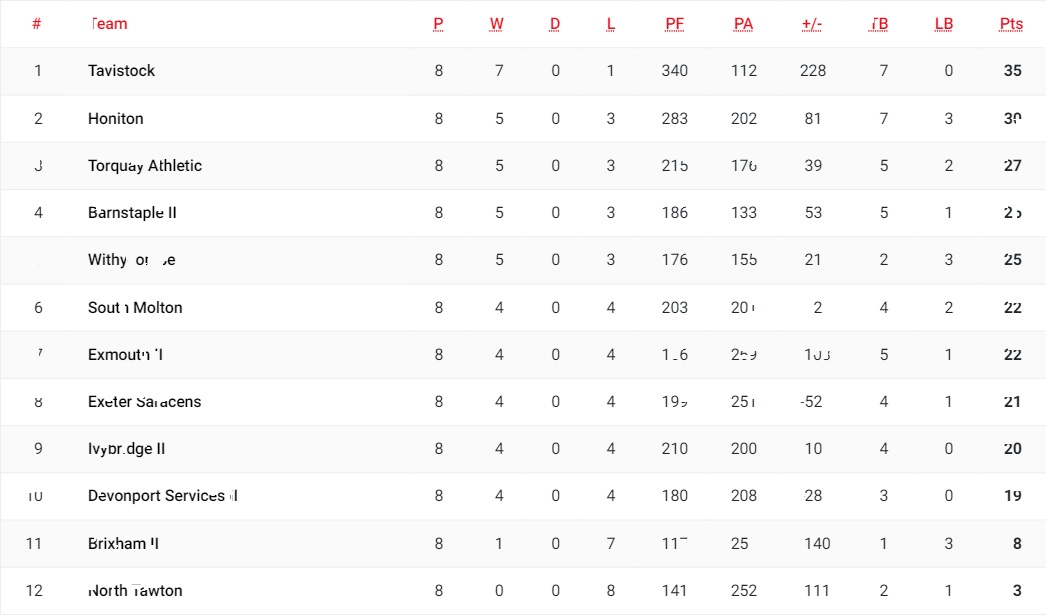The width and height of the screenshot is (1046, 615).
Task: Click the Team column header
Action: click(x=109, y=24)
